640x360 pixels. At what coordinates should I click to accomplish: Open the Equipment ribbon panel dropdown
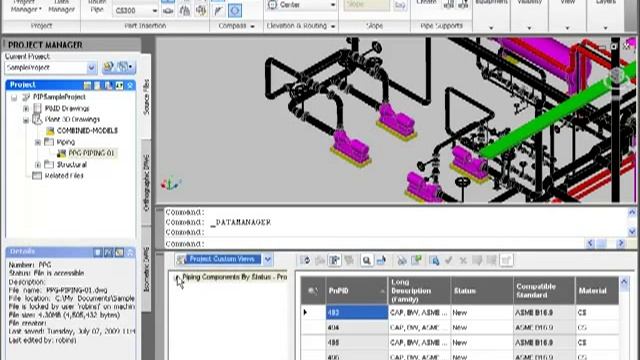(491, 28)
